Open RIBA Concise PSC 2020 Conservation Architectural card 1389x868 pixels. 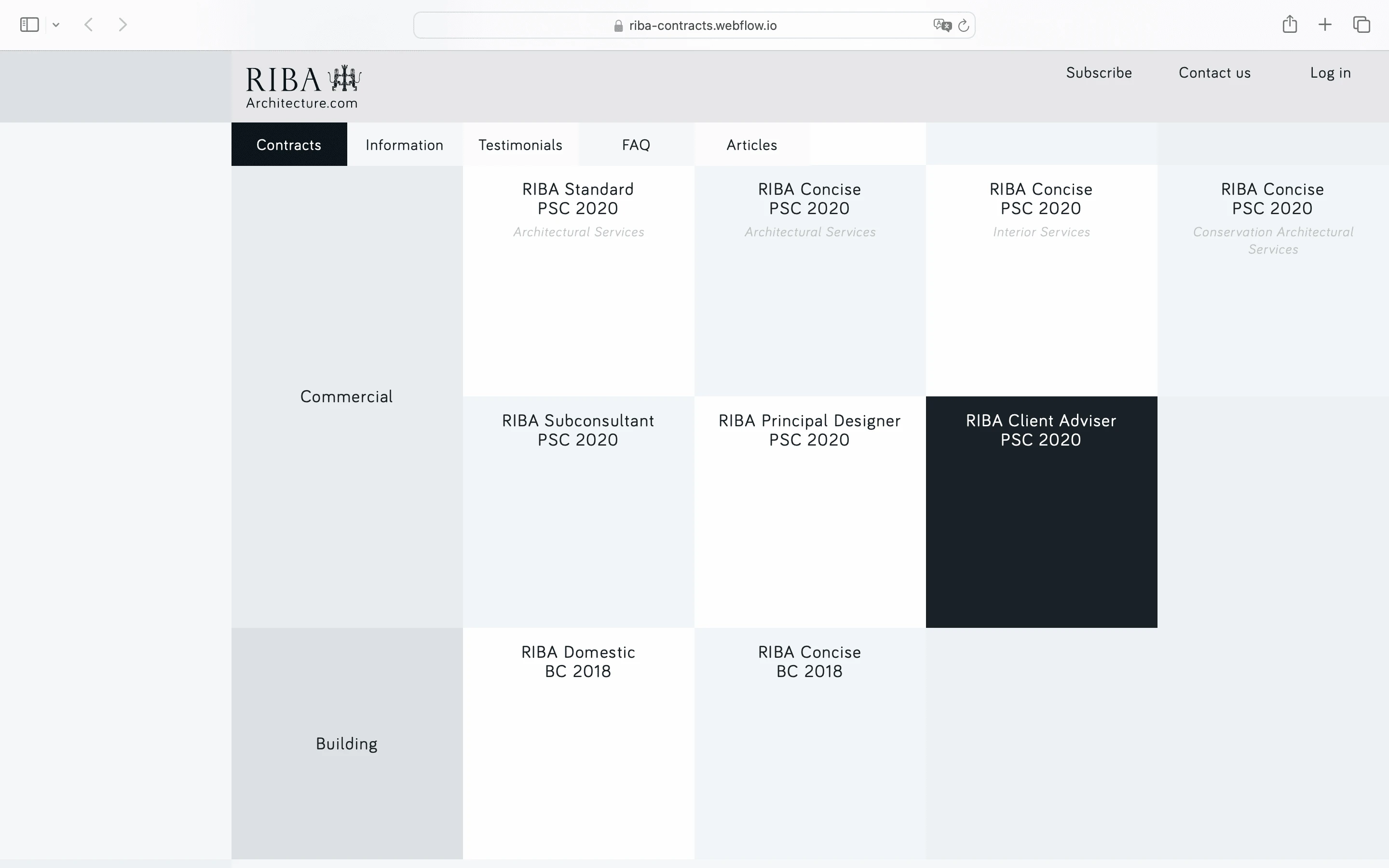[x=1273, y=281]
